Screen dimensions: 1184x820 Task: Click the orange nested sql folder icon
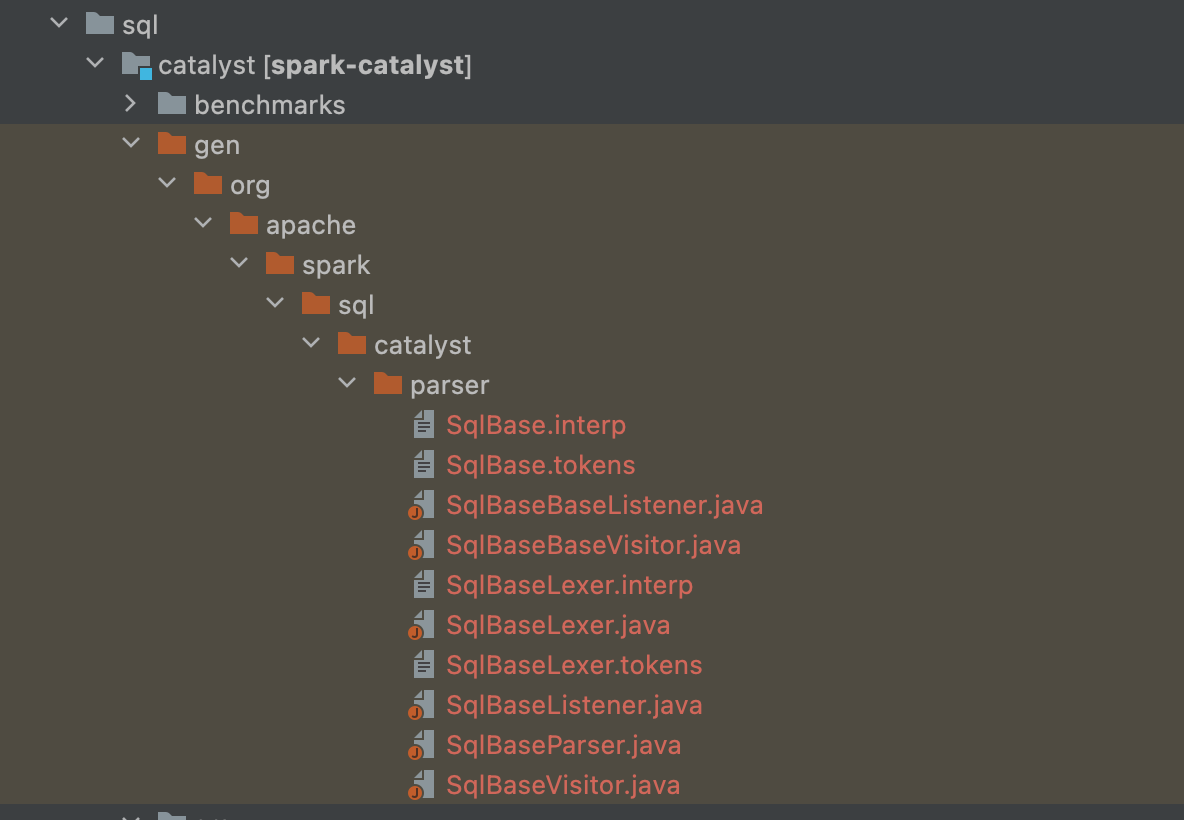pyautogui.click(x=316, y=304)
